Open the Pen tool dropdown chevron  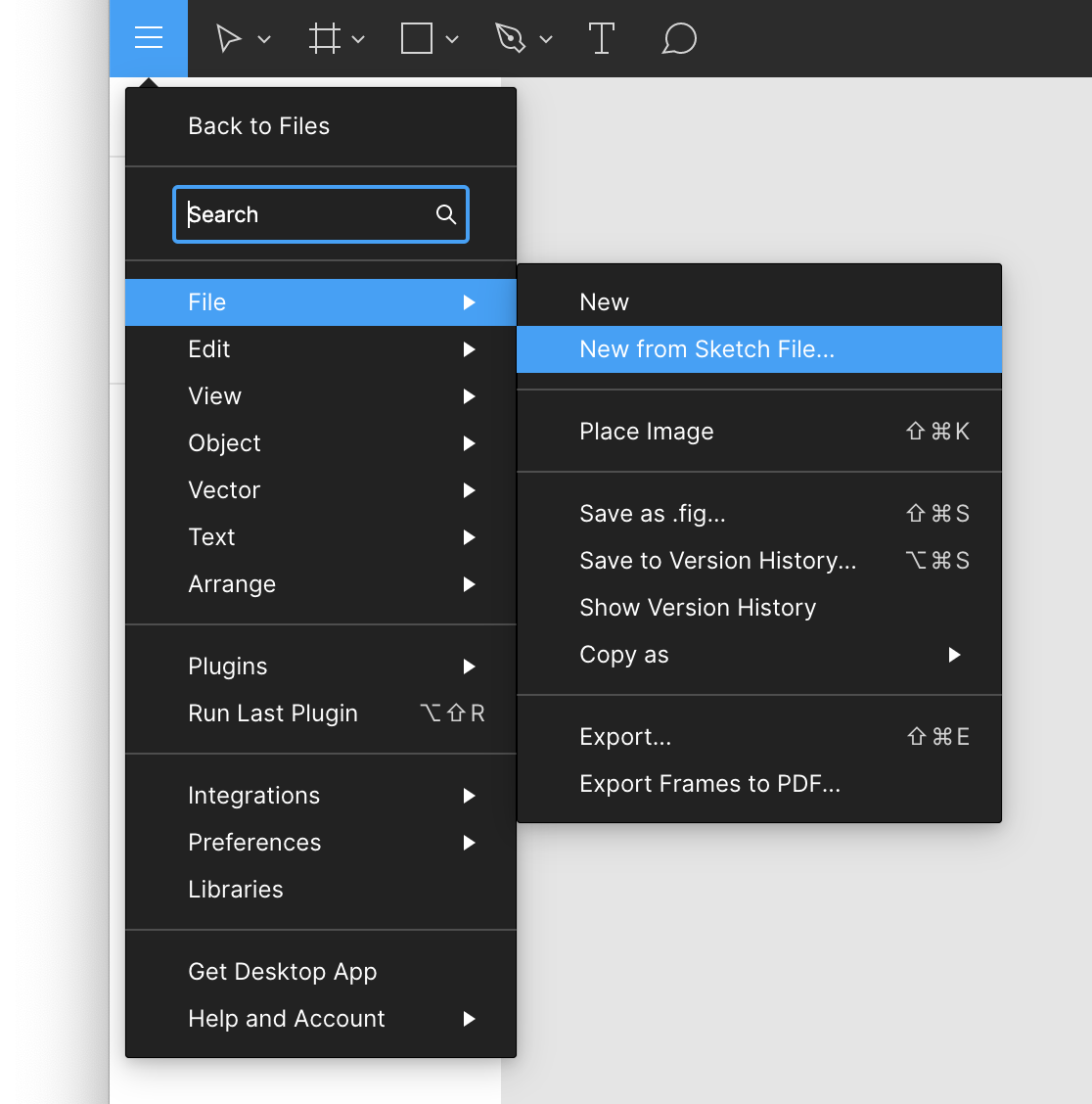point(546,41)
